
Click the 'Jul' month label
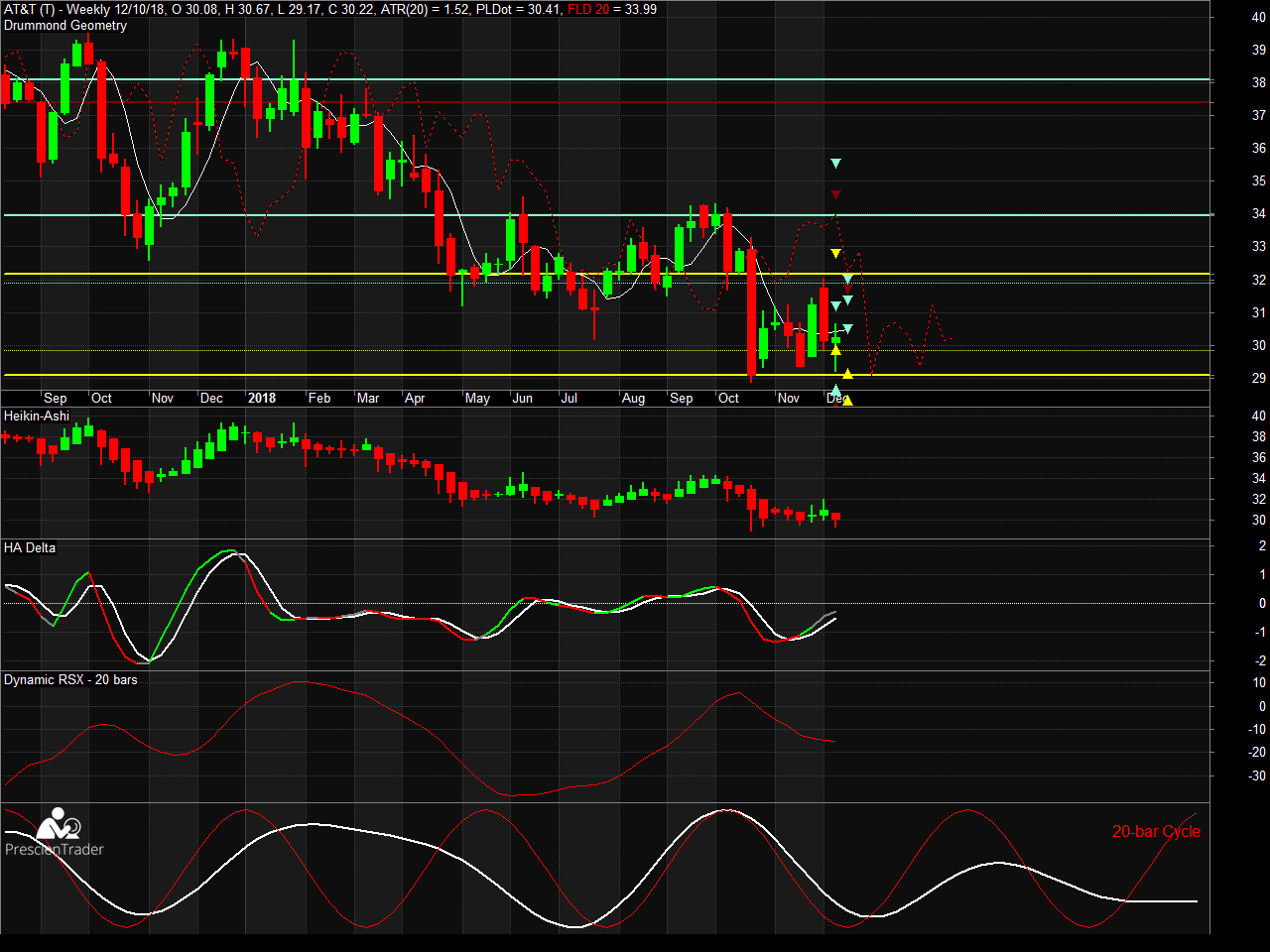[569, 398]
